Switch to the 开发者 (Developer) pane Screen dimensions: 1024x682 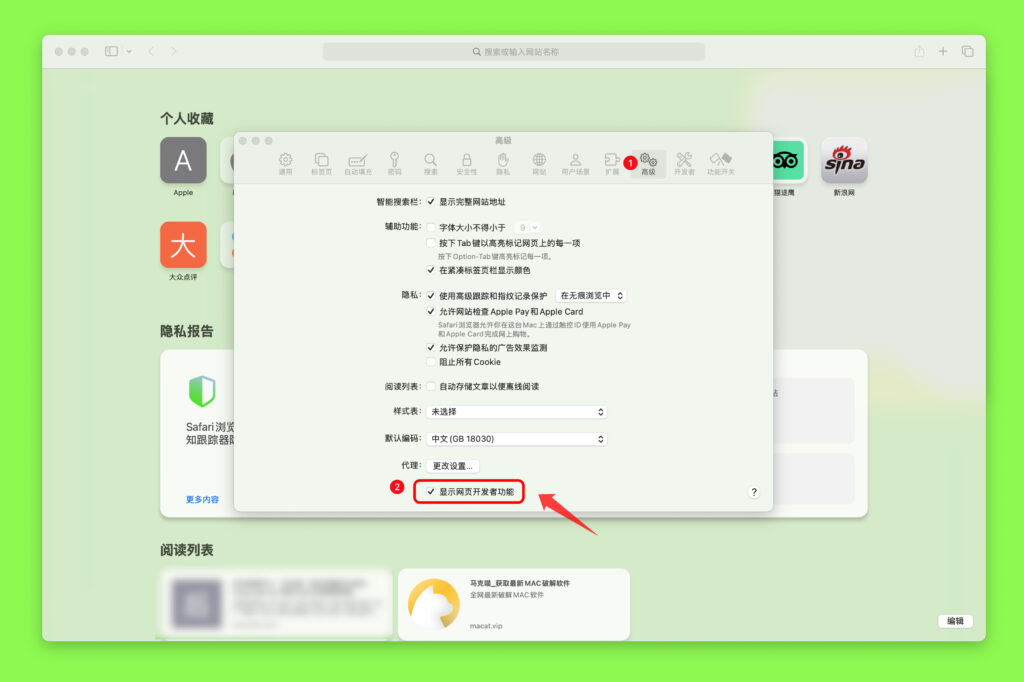point(684,163)
